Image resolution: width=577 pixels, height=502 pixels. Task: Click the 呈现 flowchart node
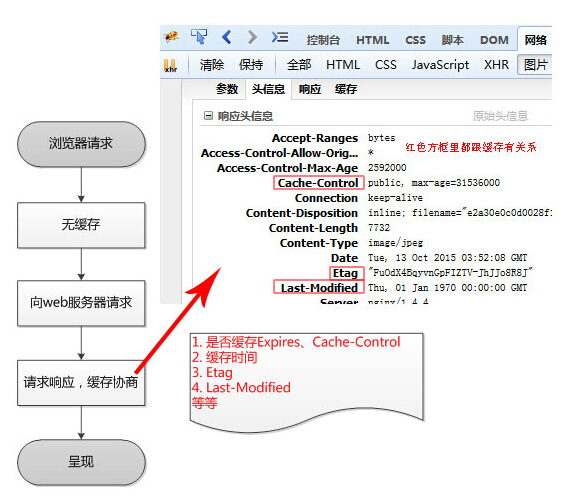click(x=81, y=462)
